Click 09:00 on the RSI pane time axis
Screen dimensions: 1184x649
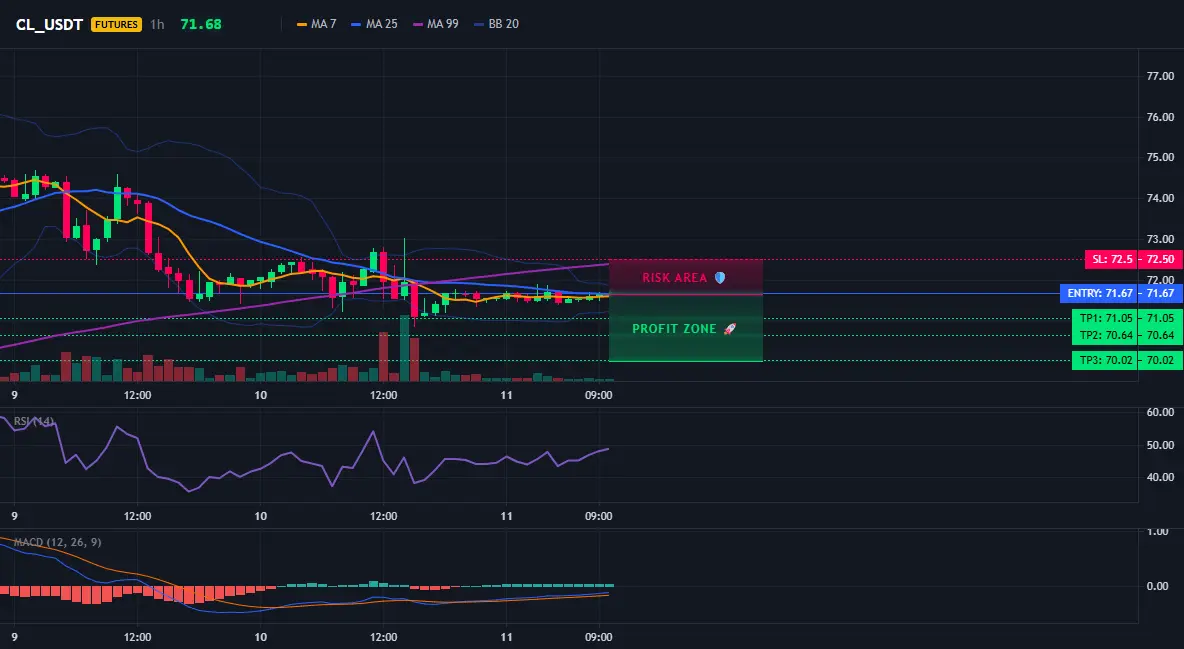[x=599, y=516]
